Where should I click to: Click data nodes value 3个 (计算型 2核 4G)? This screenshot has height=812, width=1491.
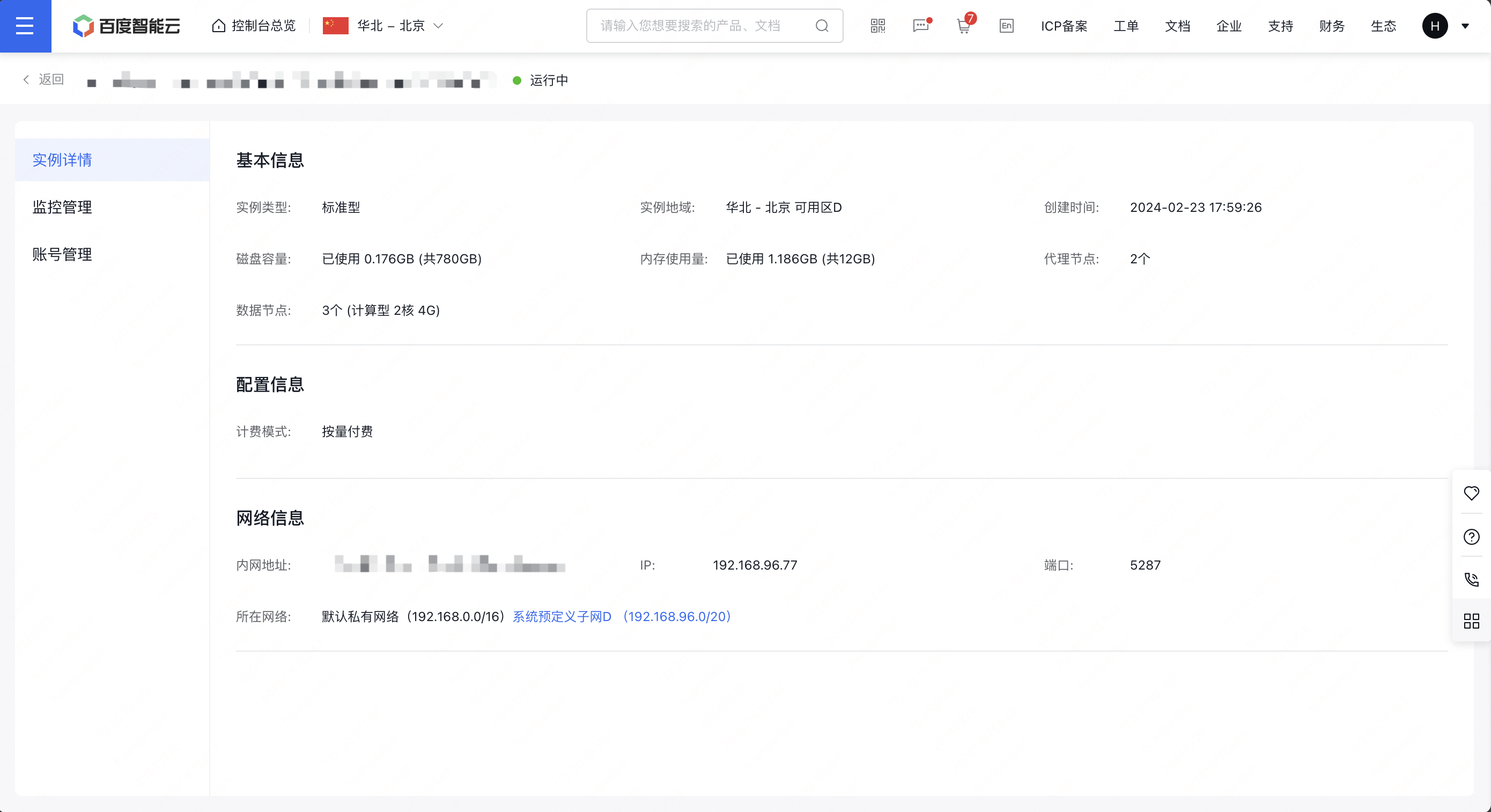click(381, 311)
